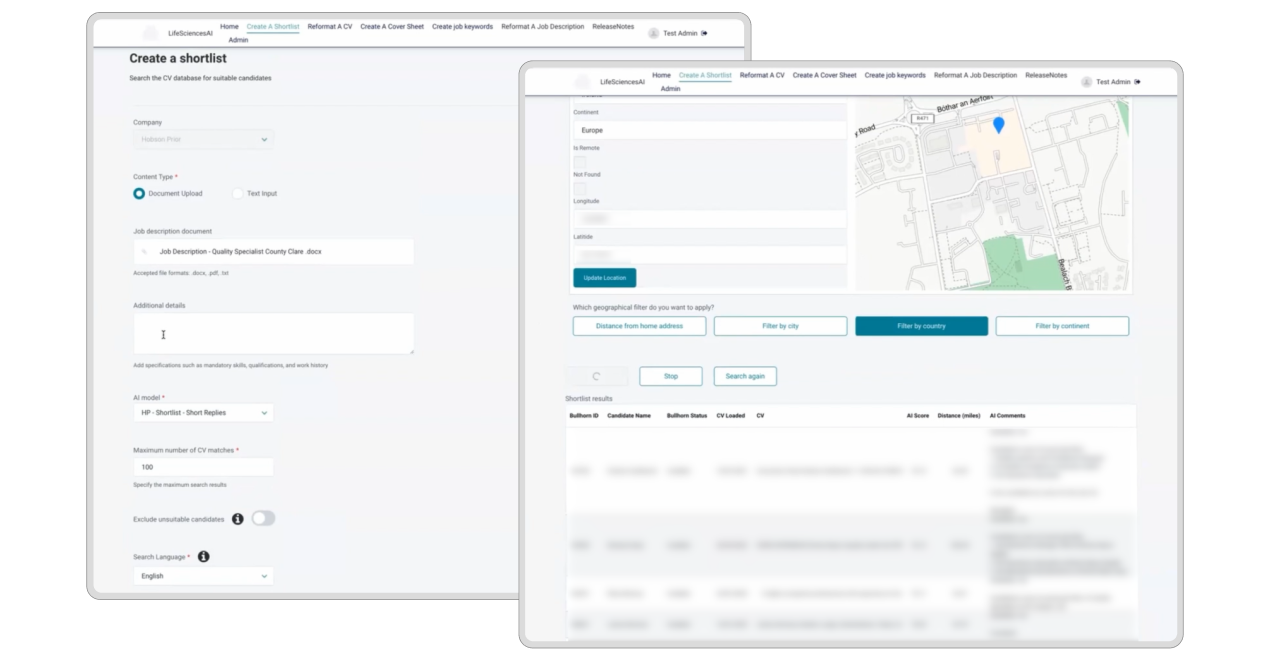Open ReleaseNotes in front window navbar
The image size is (1270, 656).
pyautogui.click(x=1046, y=75)
